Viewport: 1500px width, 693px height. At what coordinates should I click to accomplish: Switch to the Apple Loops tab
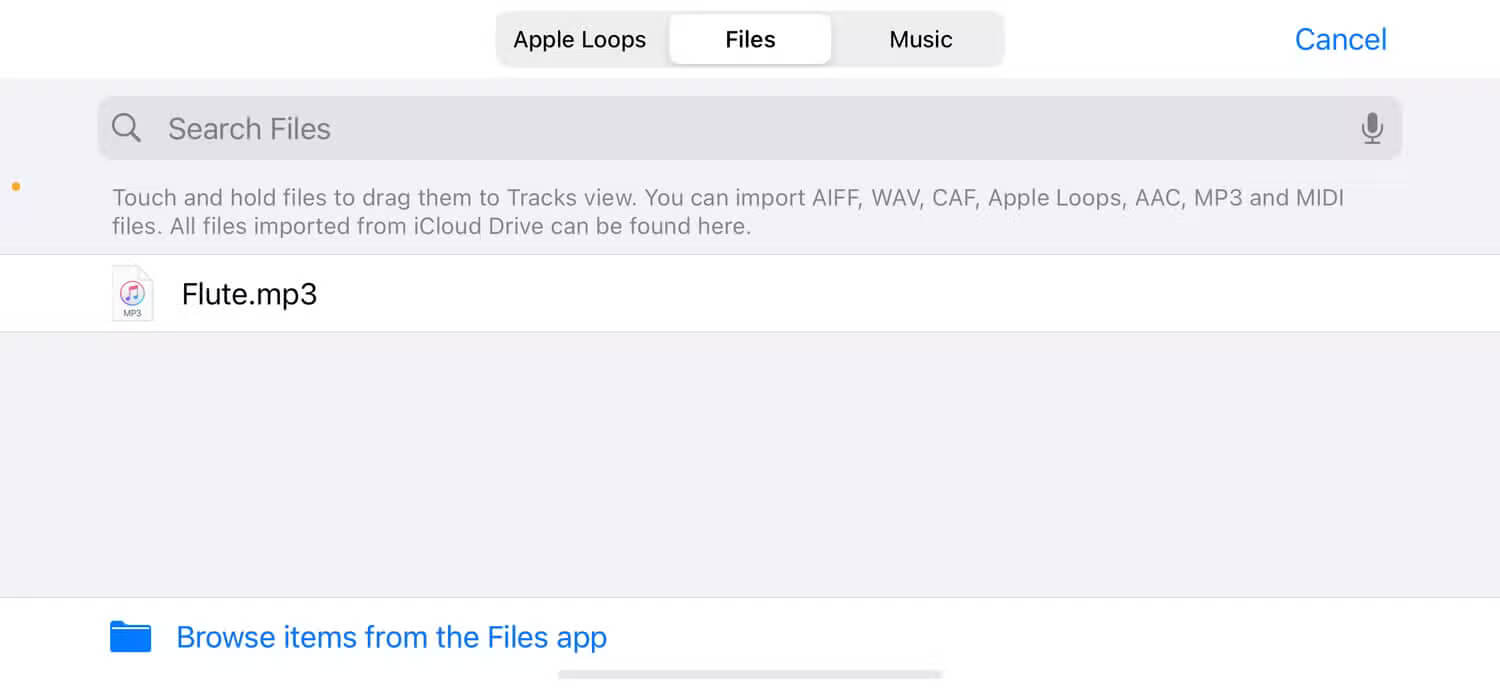click(580, 40)
